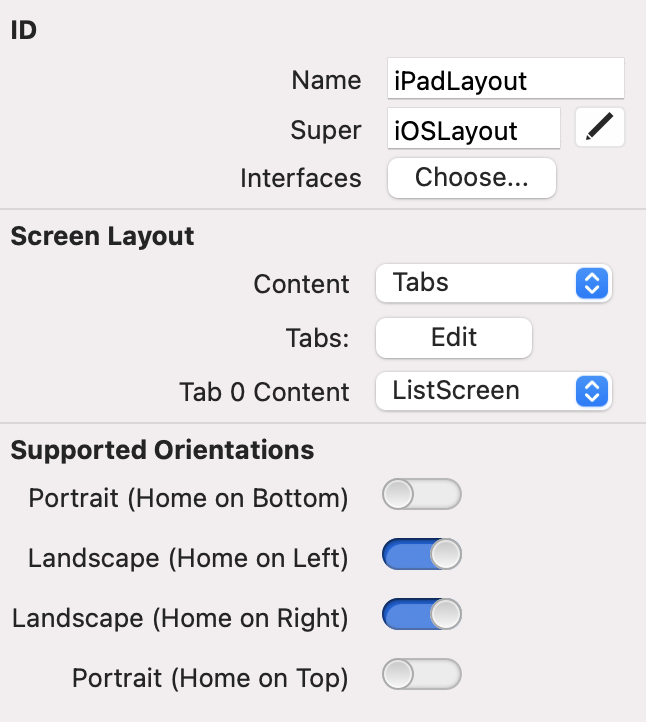
Task: Click the Tabs: label text
Action: pyautogui.click(x=319, y=338)
